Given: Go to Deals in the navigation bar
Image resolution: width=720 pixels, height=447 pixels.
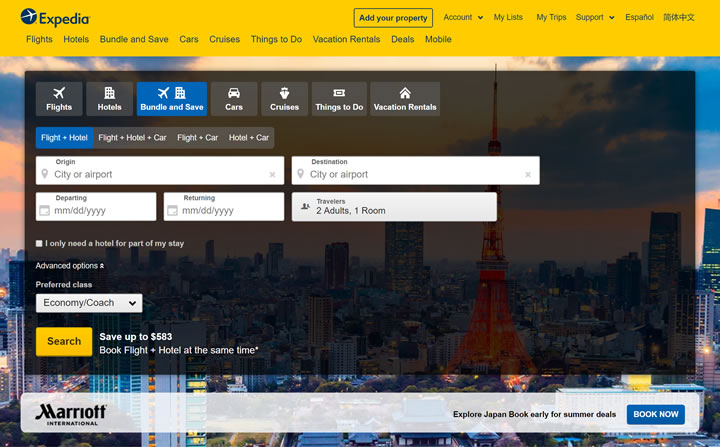Looking at the screenshot, I should pyautogui.click(x=403, y=40).
